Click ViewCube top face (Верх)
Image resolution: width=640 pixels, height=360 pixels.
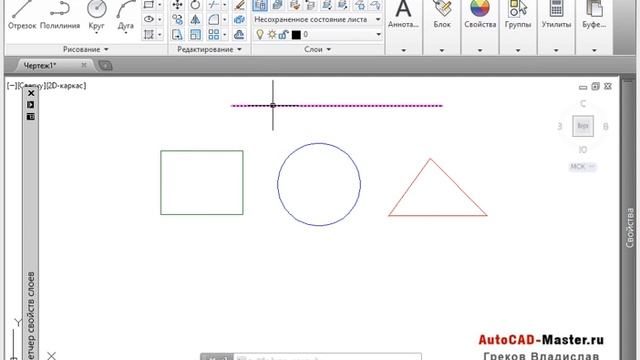pos(582,126)
